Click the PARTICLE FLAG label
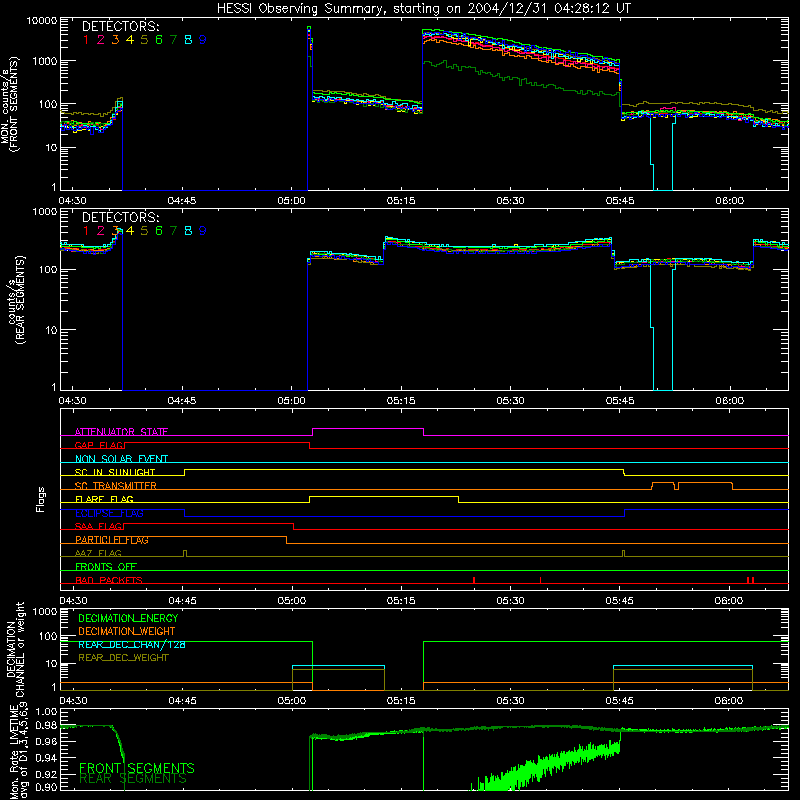This screenshot has width=800, height=800. 112,539
